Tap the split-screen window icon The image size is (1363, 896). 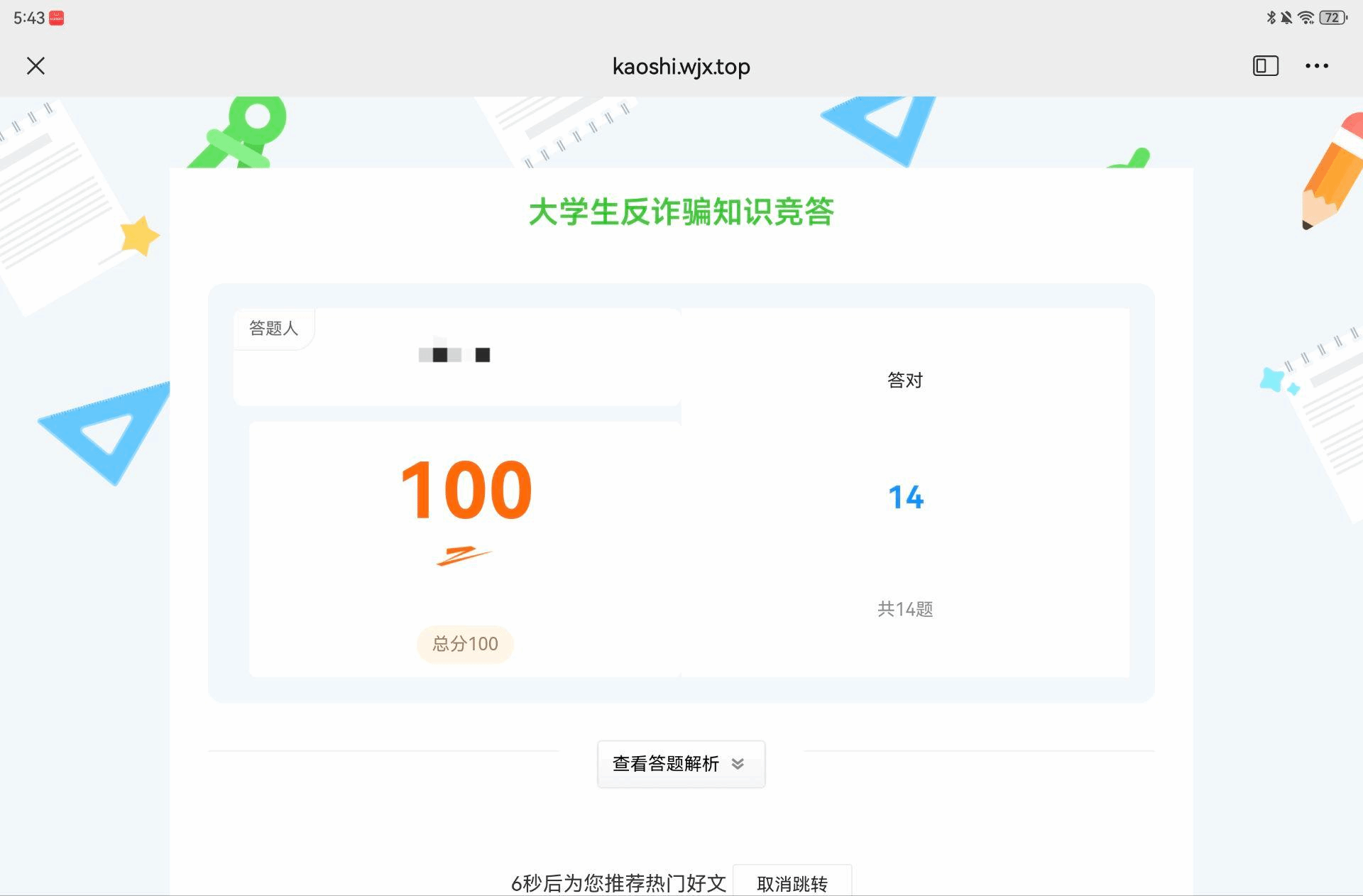point(1265,66)
